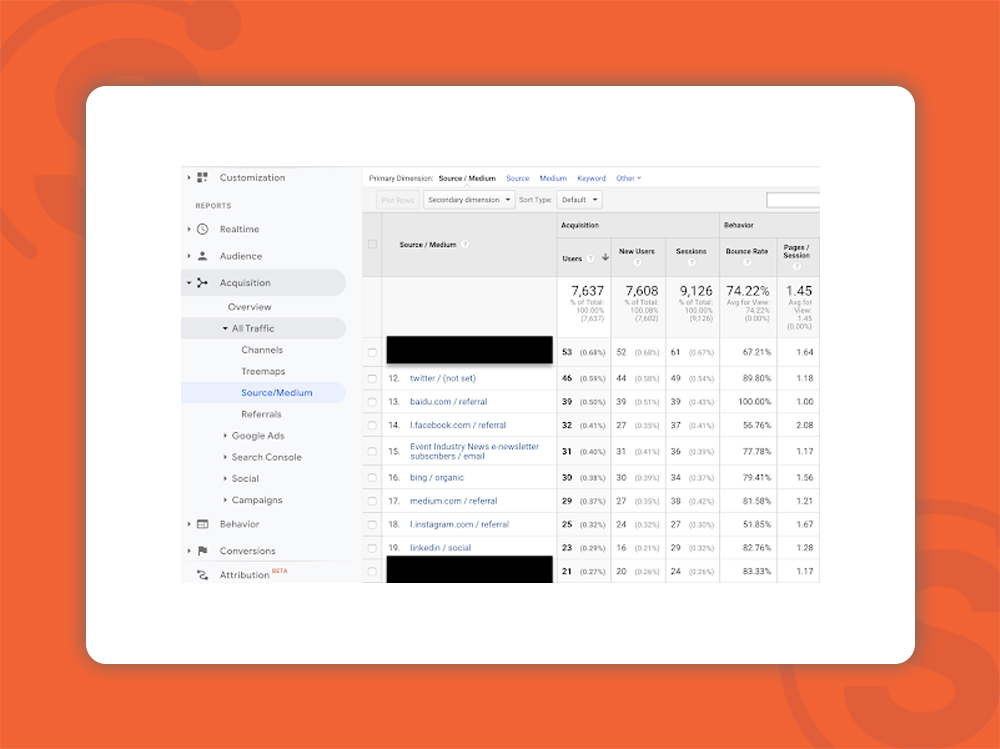Screen dimensions: 1000x749
Task: Open the Secondary dimension dropdown
Action: [x=468, y=200]
